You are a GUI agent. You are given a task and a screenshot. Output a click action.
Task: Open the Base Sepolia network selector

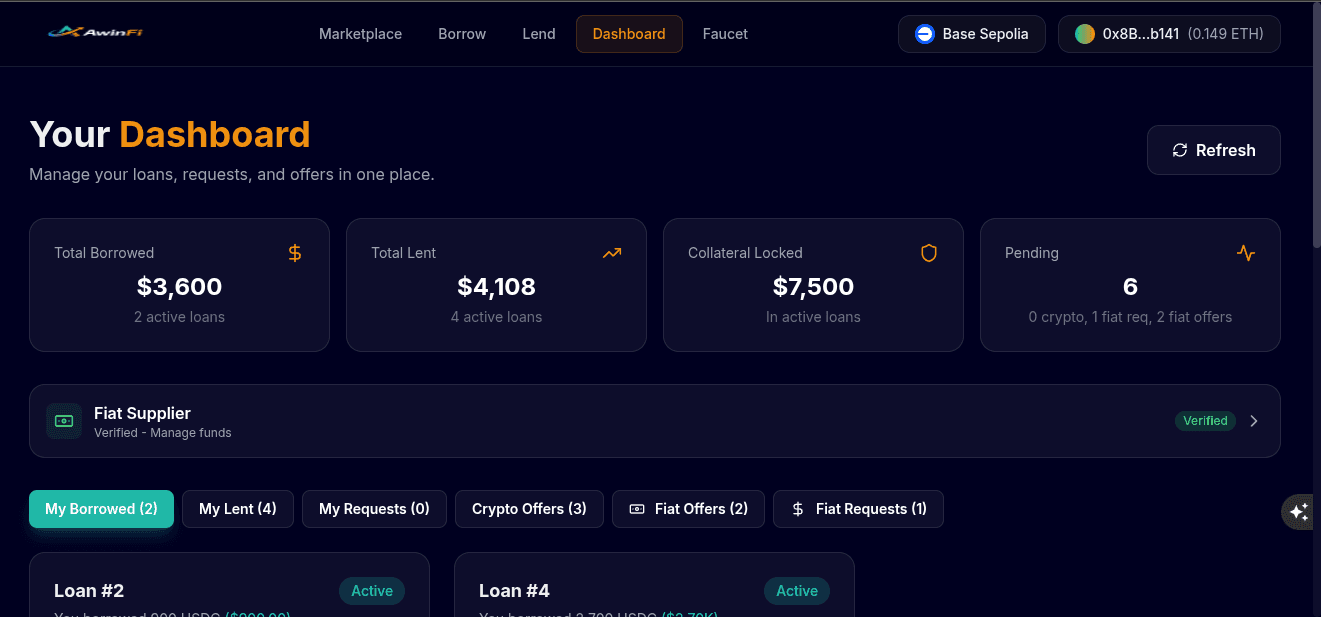(971, 33)
